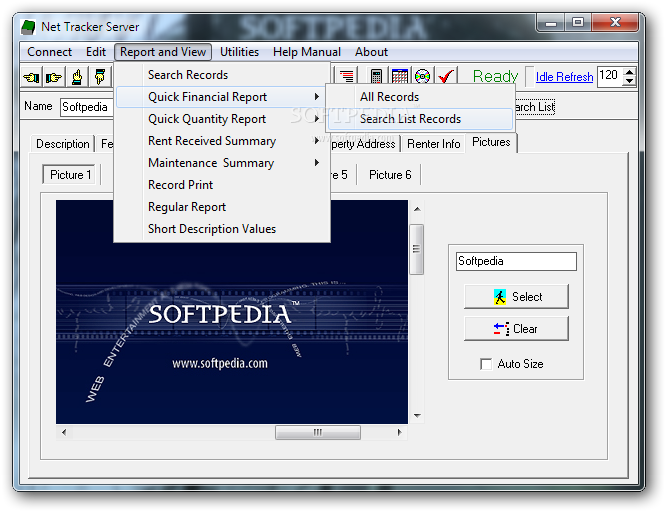
Task: Click the red checkmark toolbar icon
Action: tap(446, 76)
